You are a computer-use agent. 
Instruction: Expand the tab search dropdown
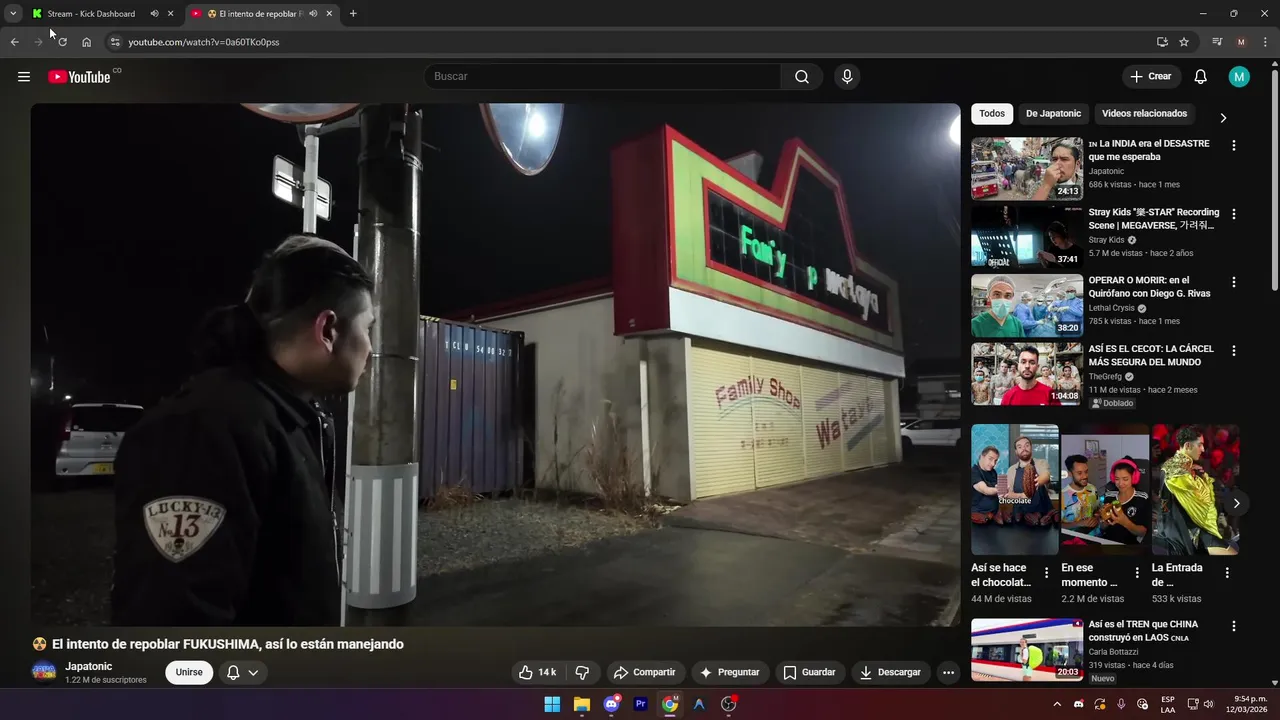13,14
